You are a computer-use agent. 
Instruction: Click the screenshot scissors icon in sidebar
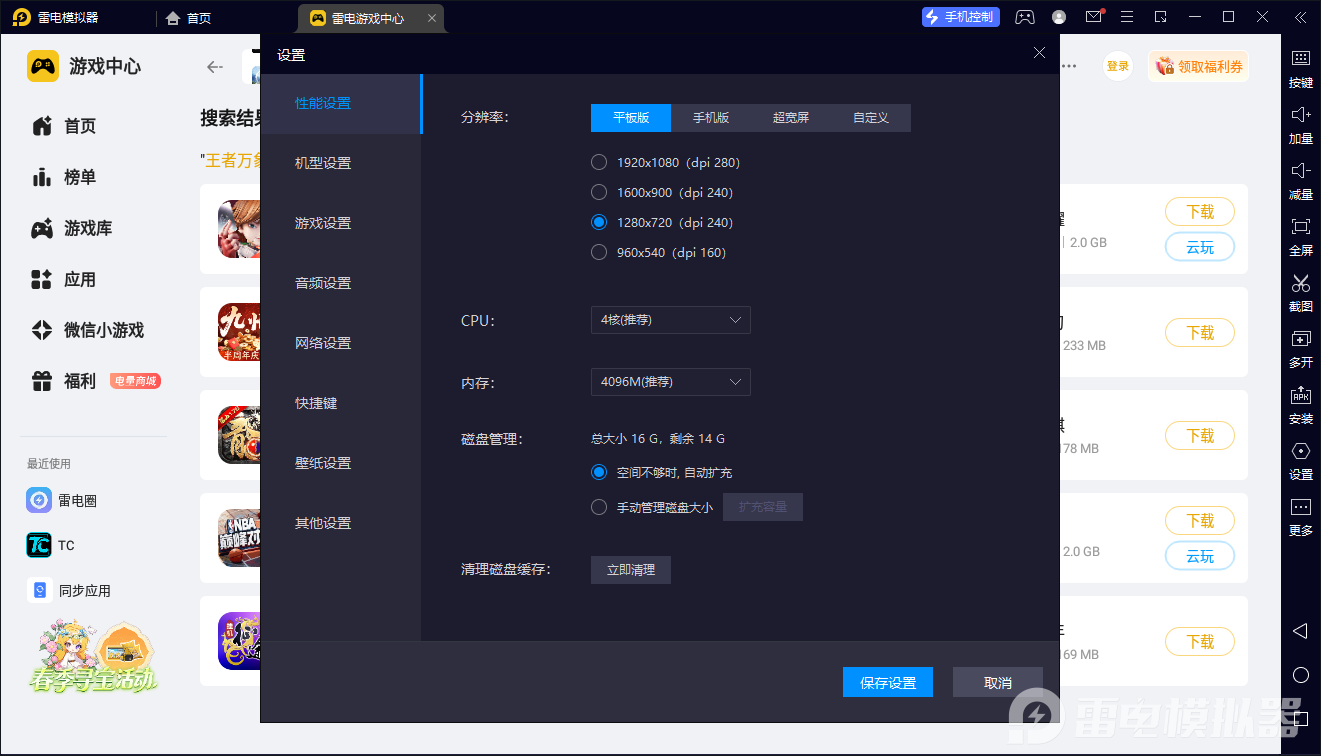click(1300, 284)
